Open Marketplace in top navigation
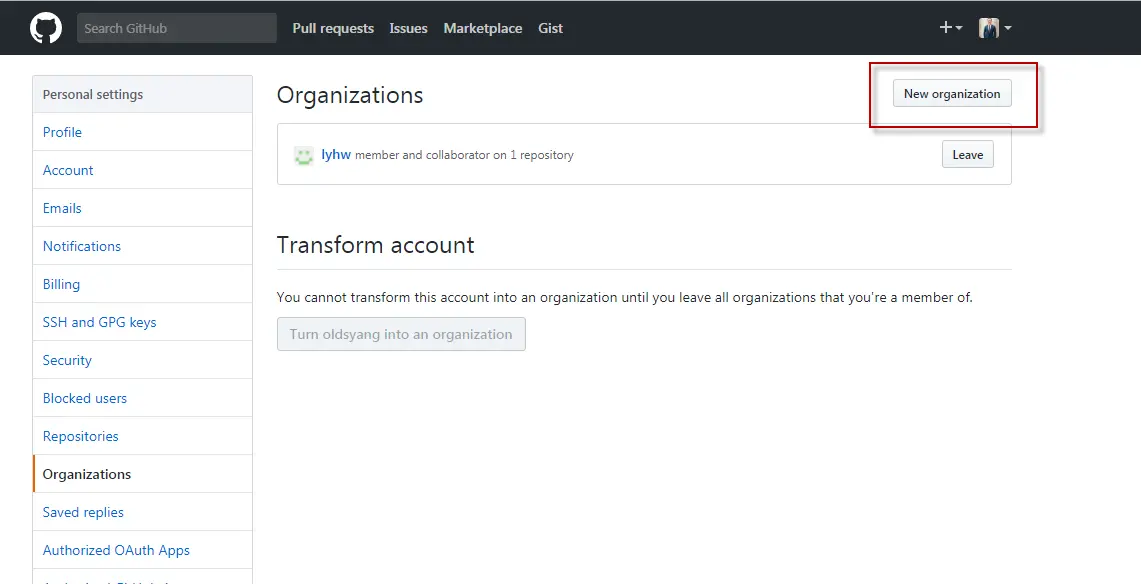The image size is (1141, 584). coord(482,28)
